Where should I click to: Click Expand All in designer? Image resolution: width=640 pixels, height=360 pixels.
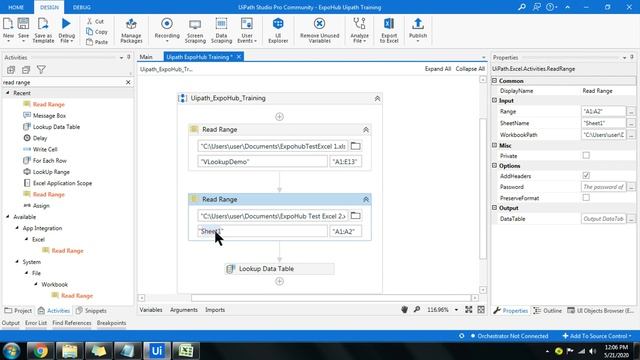438,69
